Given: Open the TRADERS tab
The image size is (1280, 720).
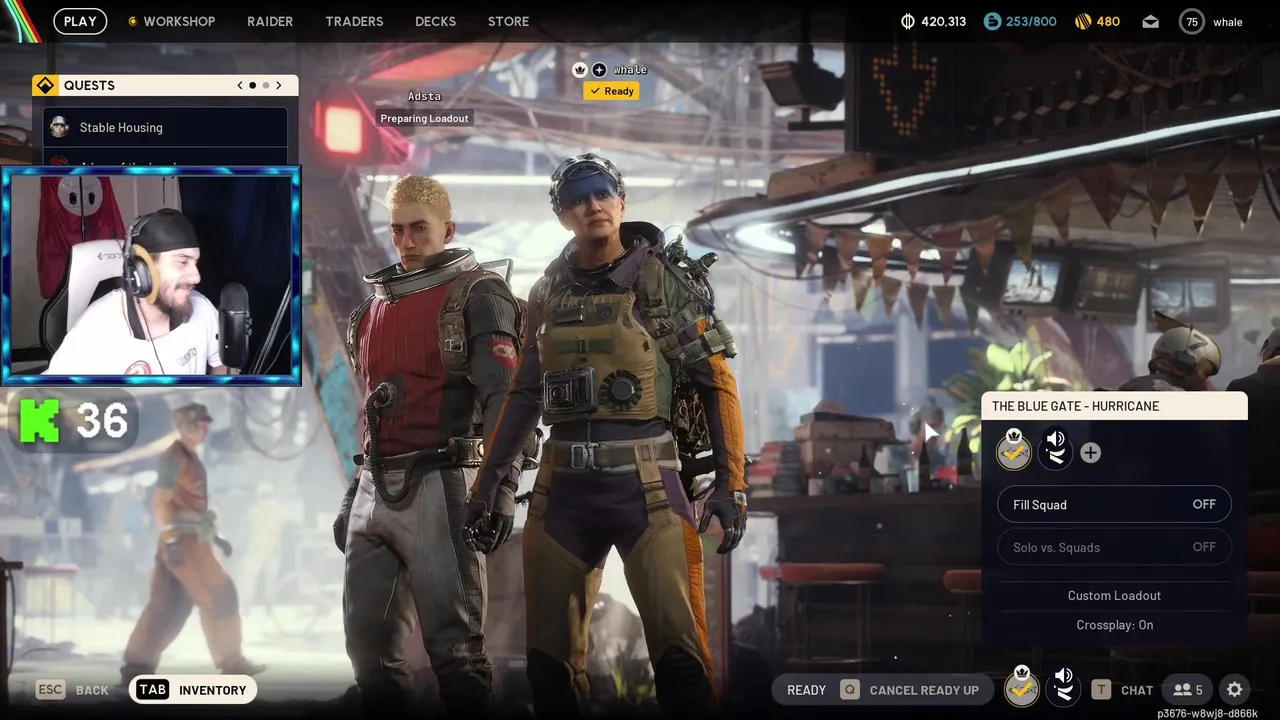Looking at the screenshot, I should click(x=354, y=21).
